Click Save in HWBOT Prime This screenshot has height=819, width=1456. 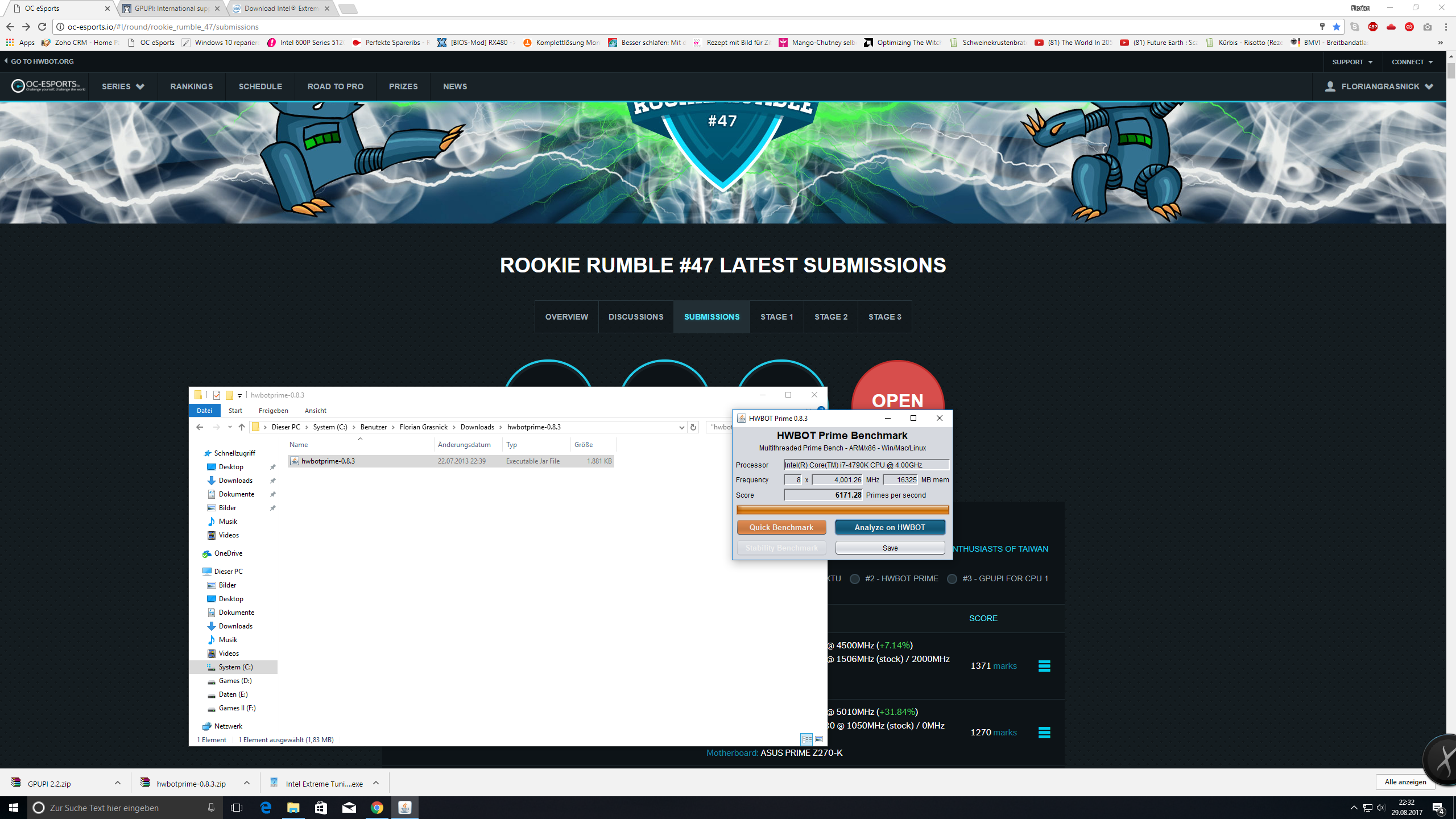(x=890, y=548)
